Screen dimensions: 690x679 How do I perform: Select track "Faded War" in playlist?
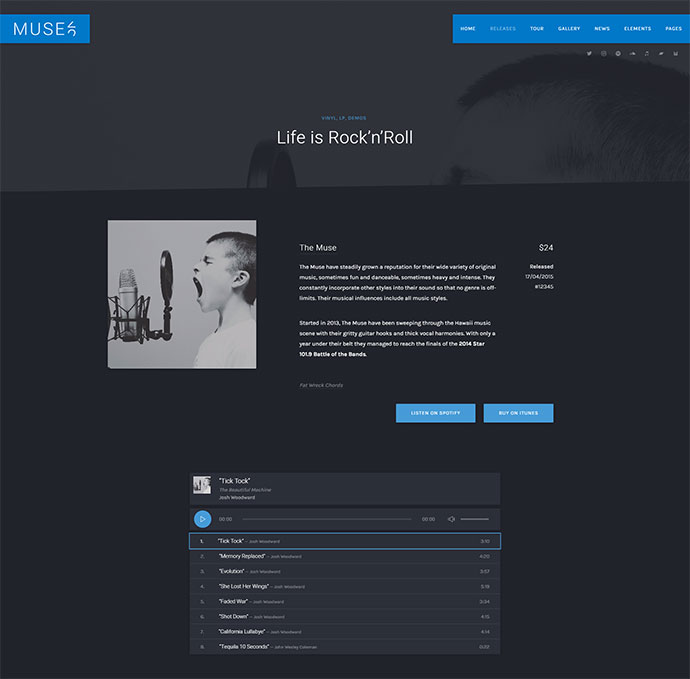[x=345, y=602]
